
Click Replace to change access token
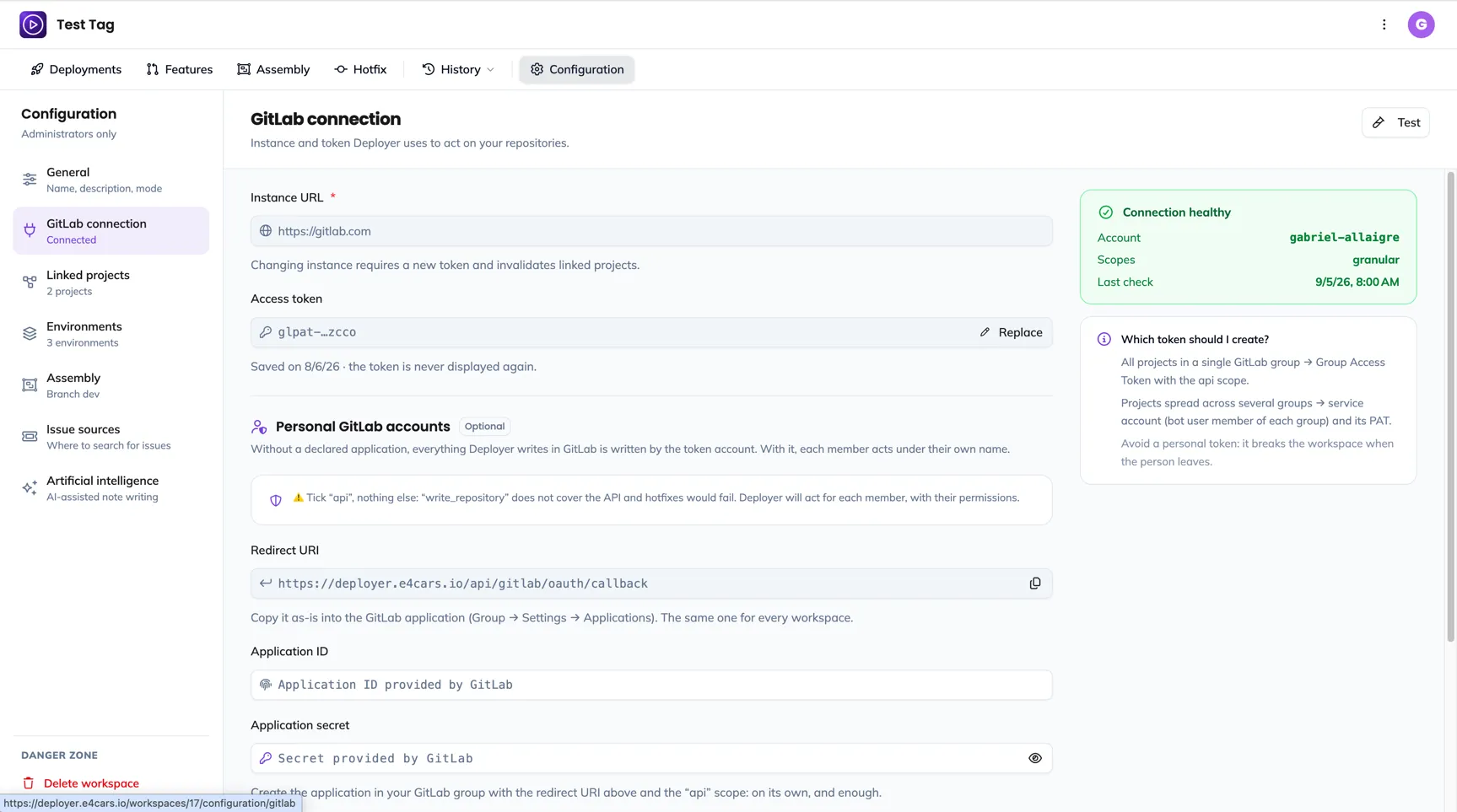[x=1011, y=332]
